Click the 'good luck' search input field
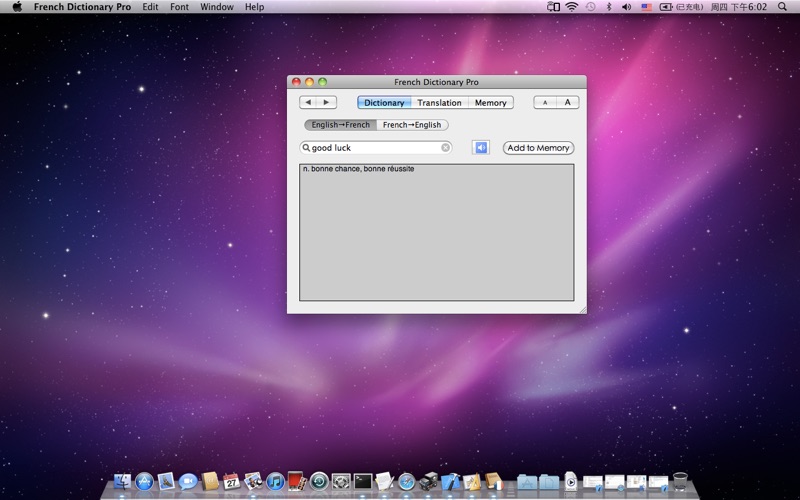The width and height of the screenshot is (800, 500). (376, 147)
